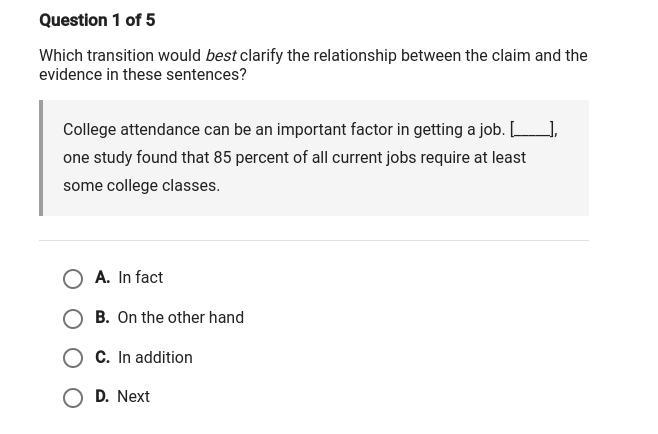Viewport: 658px width, 434px height.
Task: Click the bold letter 'B.' label
Action: point(102,318)
